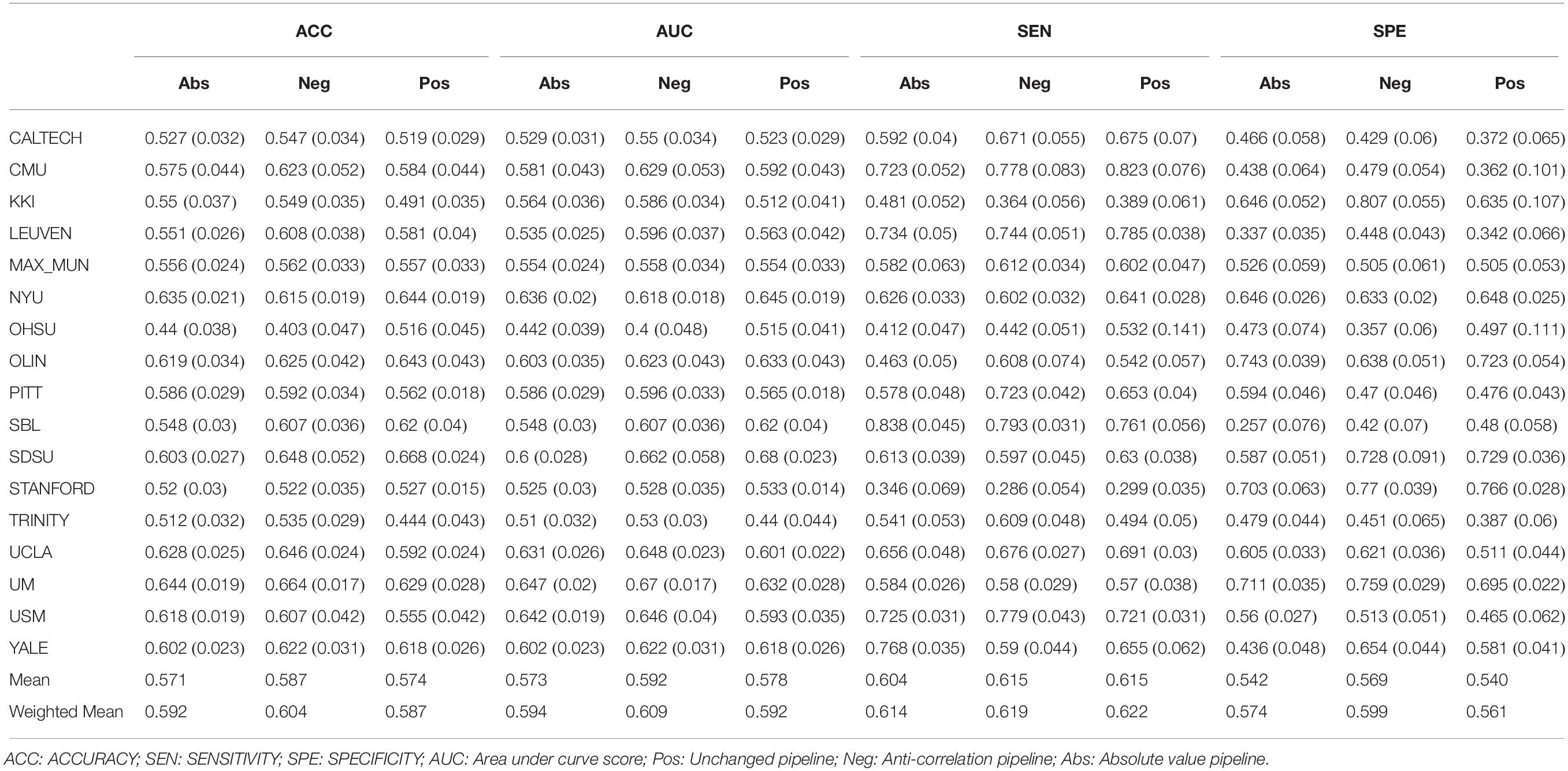Click OLIN SPE Abs value 0.743 (0.039)

pyautogui.click(x=1275, y=361)
